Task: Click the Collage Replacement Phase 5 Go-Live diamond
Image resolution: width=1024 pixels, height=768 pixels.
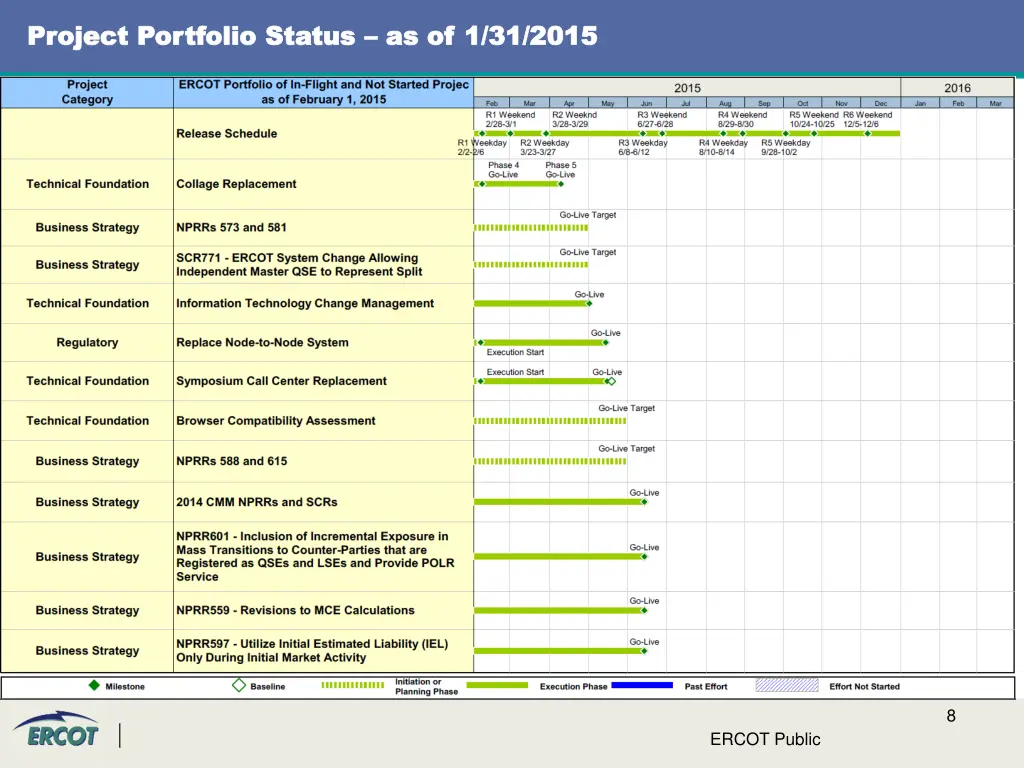Action: tap(561, 184)
